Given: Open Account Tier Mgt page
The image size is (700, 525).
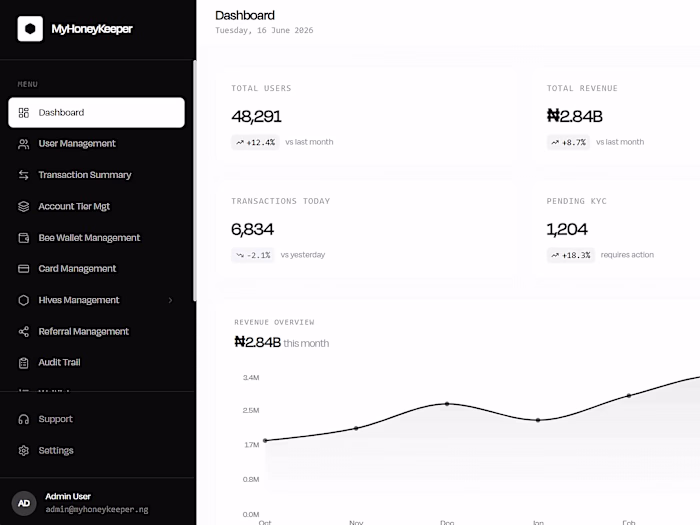Looking at the screenshot, I should coord(96,206).
